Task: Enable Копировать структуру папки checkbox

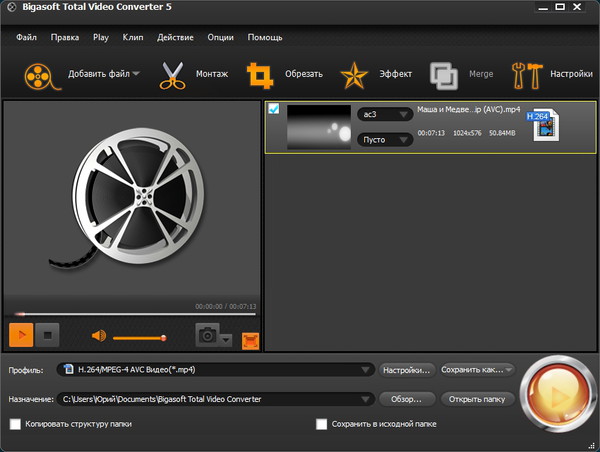Action: point(15,424)
